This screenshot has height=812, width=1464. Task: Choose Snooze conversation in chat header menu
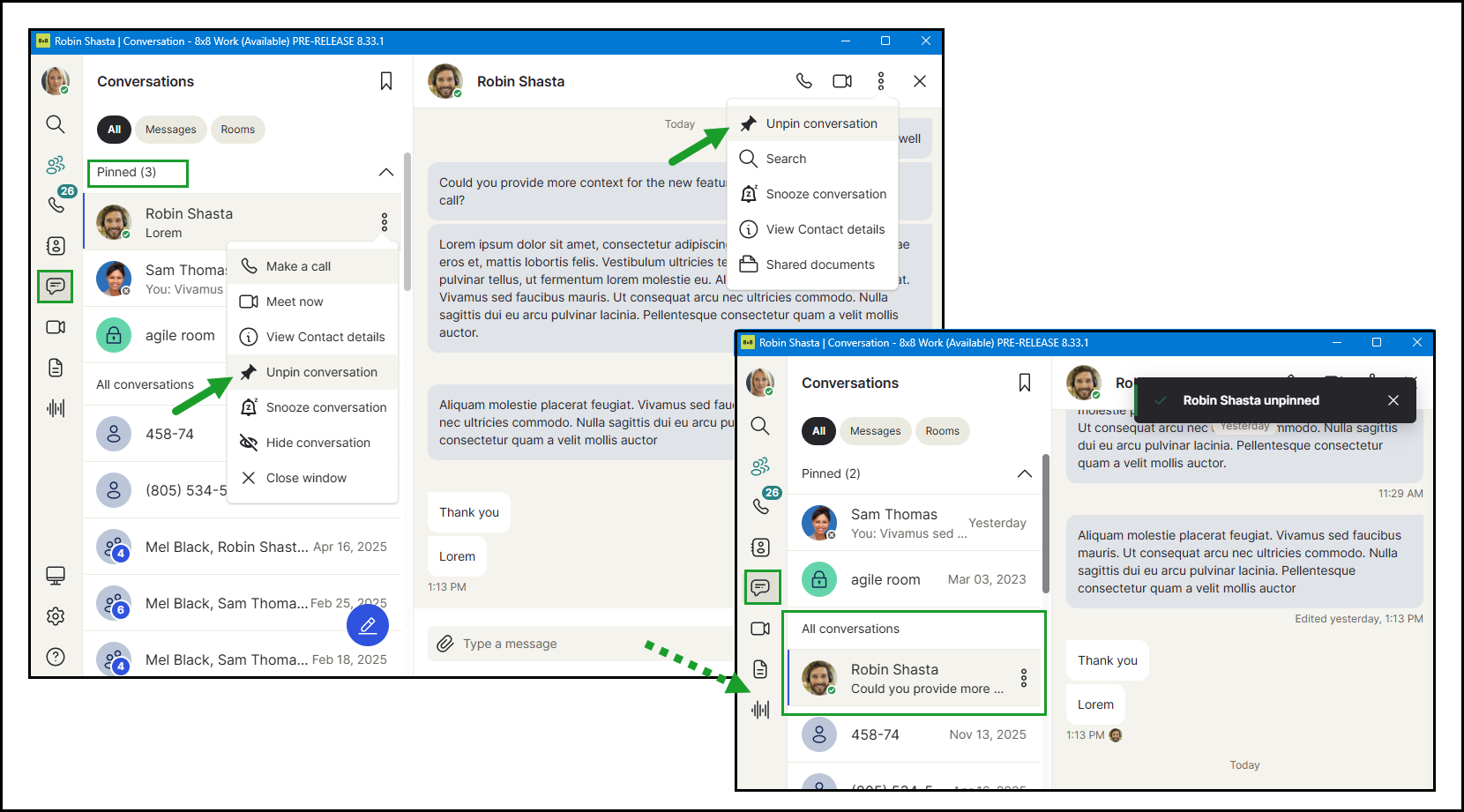(813, 194)
